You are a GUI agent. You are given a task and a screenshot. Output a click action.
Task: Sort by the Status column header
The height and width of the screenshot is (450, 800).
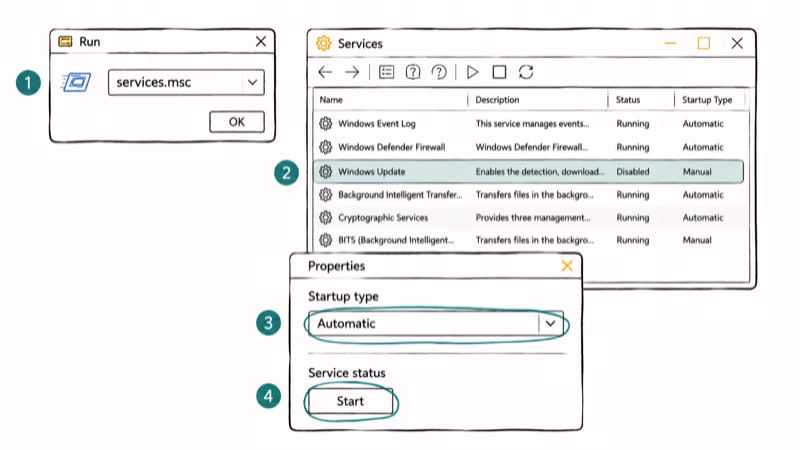point(628,99)
